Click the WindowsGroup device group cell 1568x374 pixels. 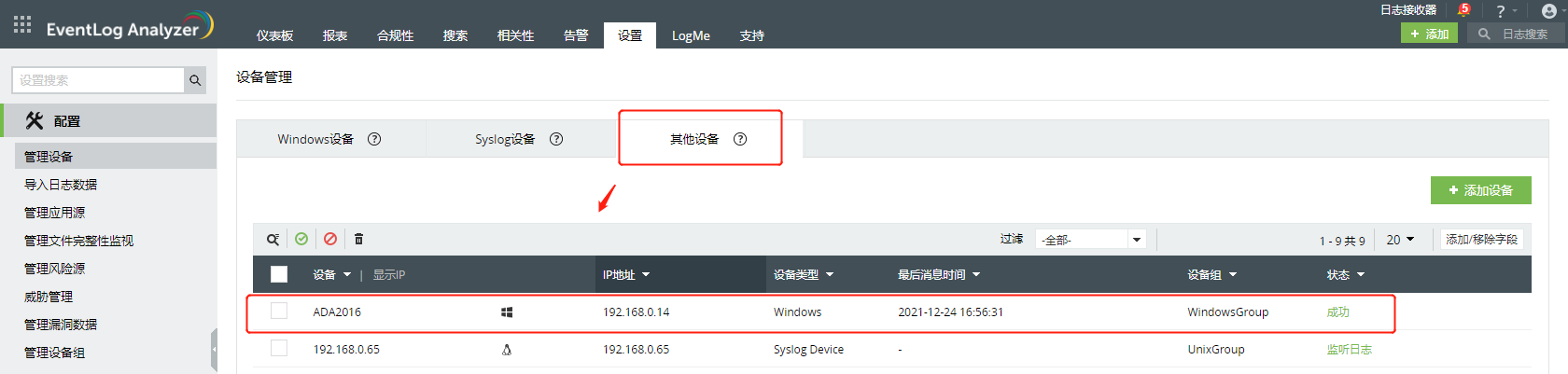[1228, 312]
